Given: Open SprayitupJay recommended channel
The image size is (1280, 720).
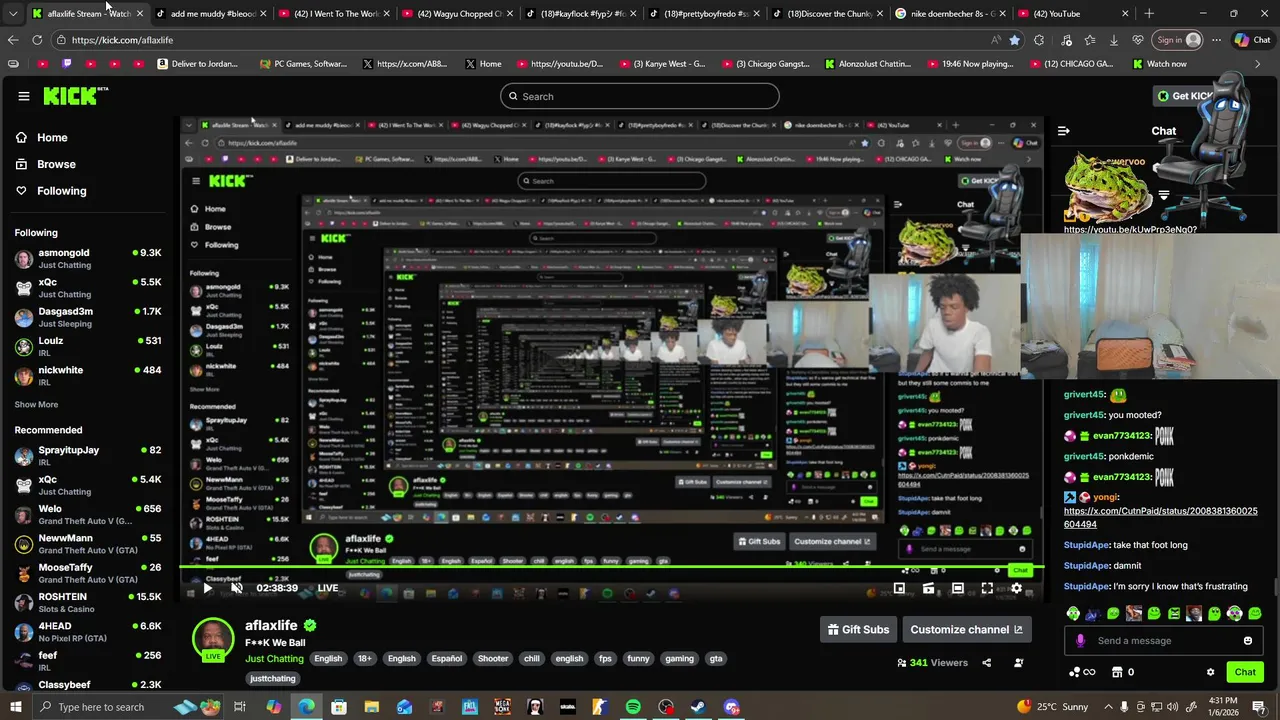Looking at the screenshot, I should pyautogui.click(x=88, y=456).
